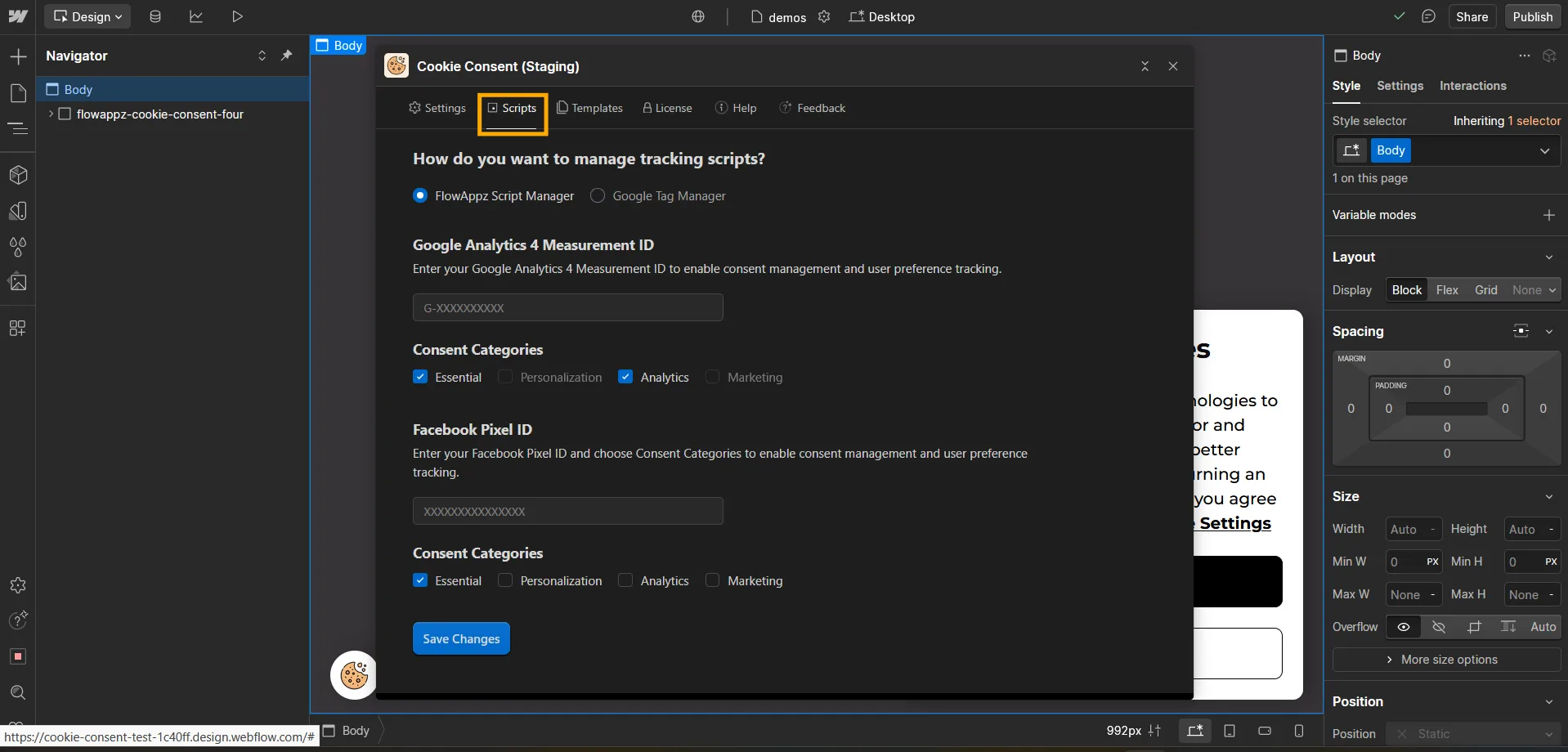Select FlowAppz Script Manager radio
The image size is (1568, 752).
[x=420, y=195]
